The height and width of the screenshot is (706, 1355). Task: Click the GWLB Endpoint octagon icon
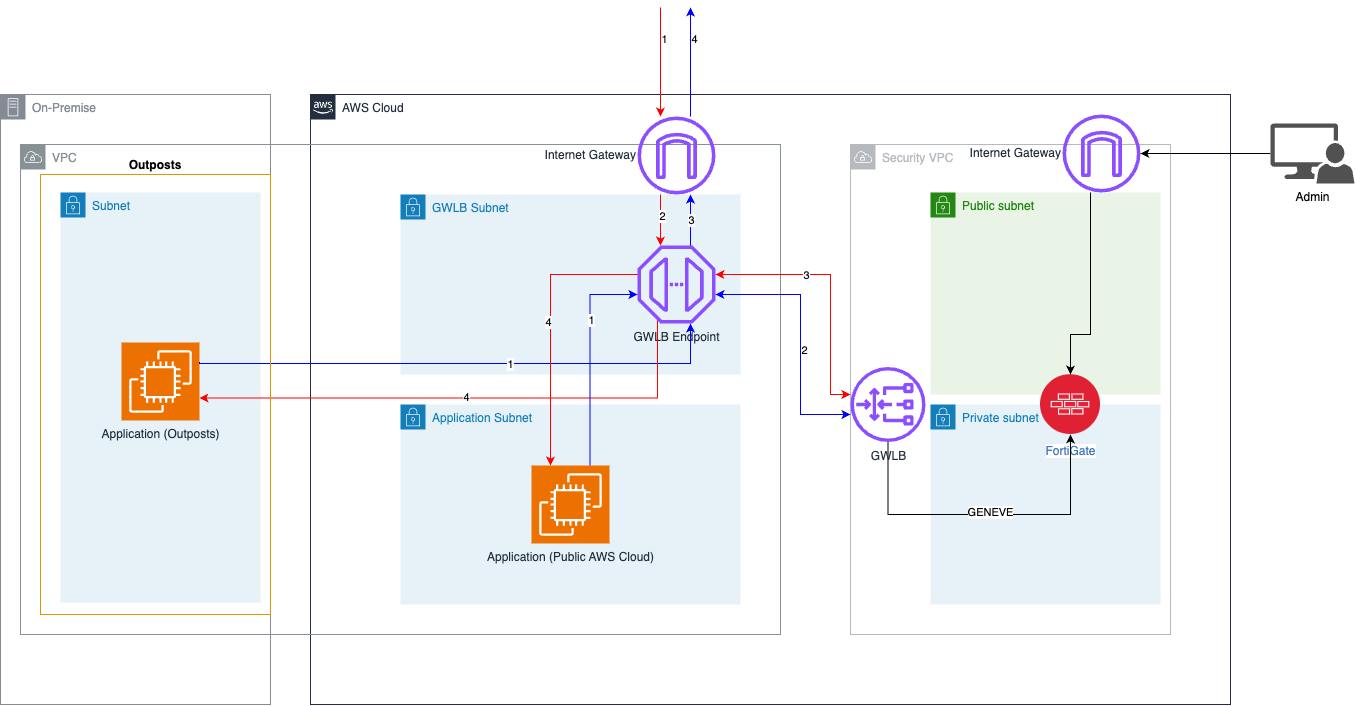coord(676,284)
